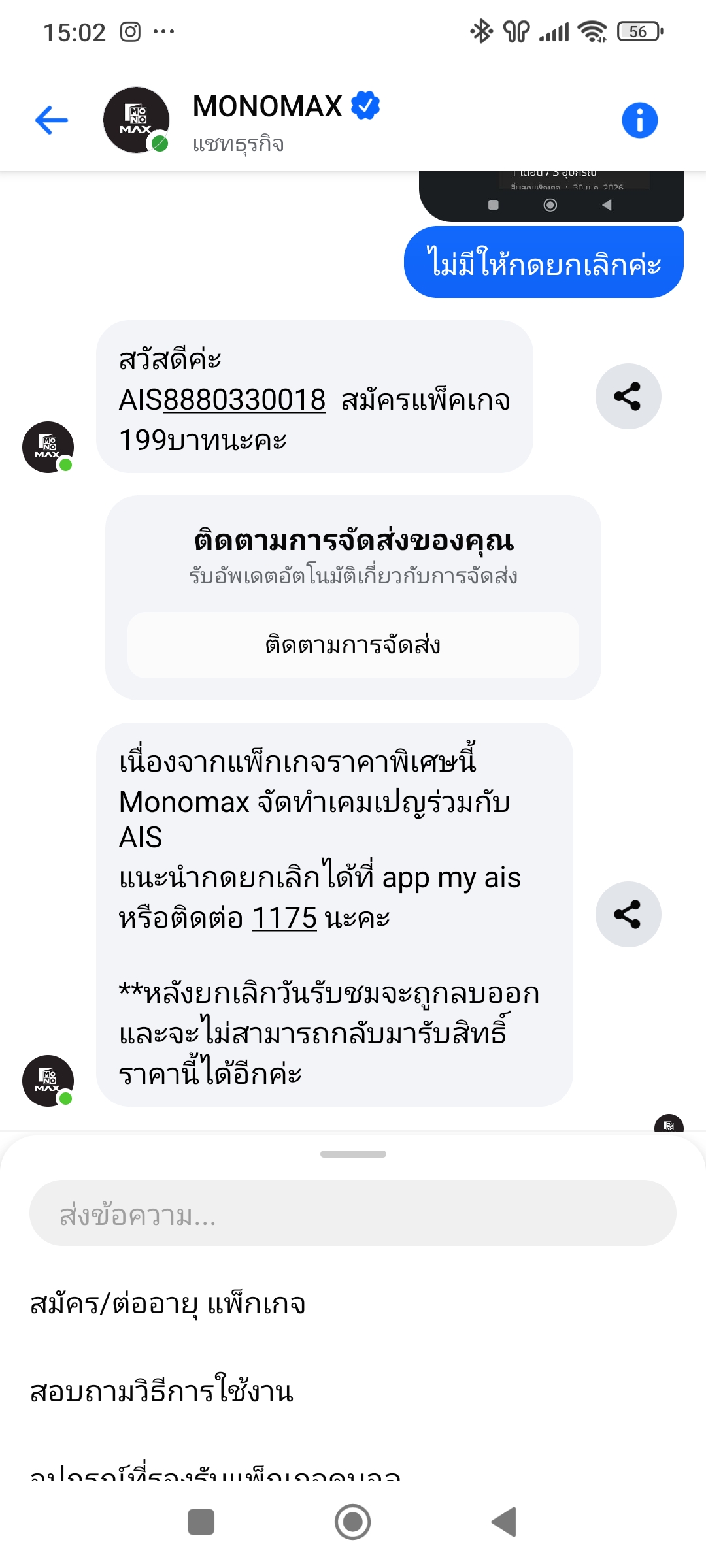Tap the 1175 phone number link

point(284,918)
